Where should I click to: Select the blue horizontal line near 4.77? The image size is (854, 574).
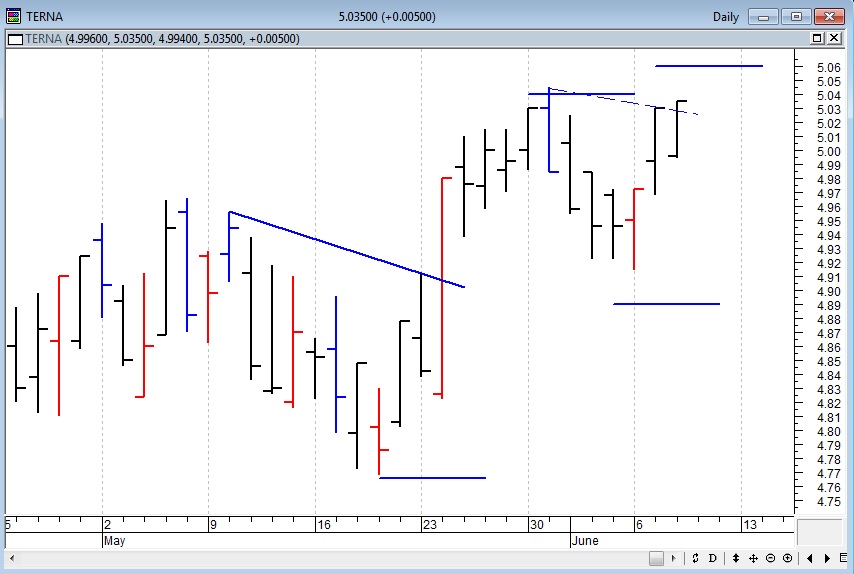[x=432, y=478]
